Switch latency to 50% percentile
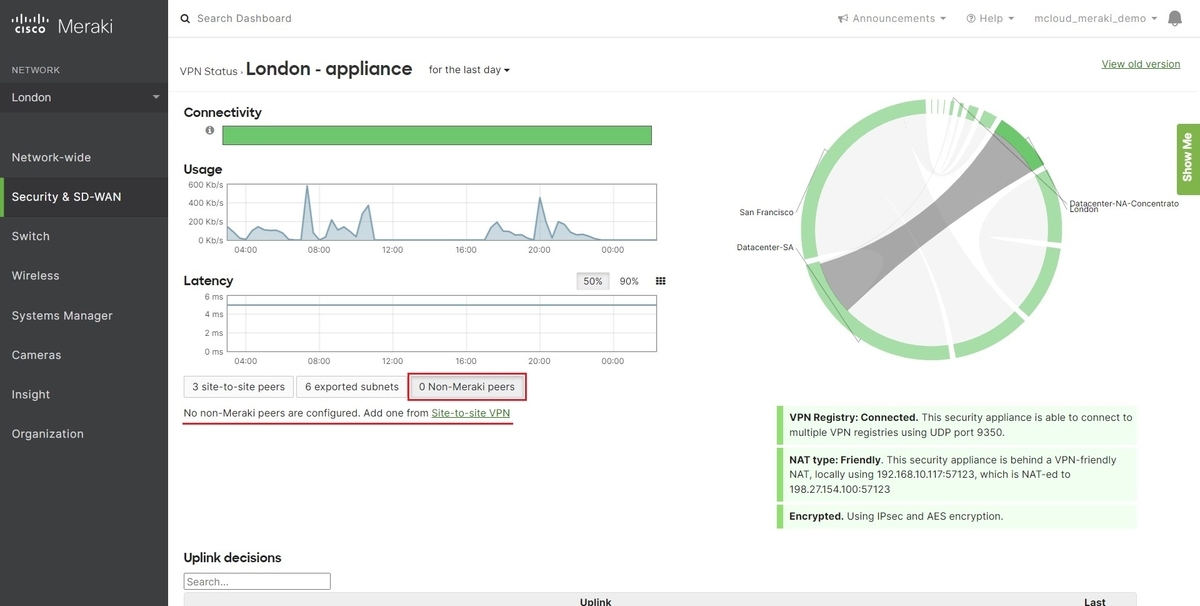 pyautogui.click(x=593, y=282)
